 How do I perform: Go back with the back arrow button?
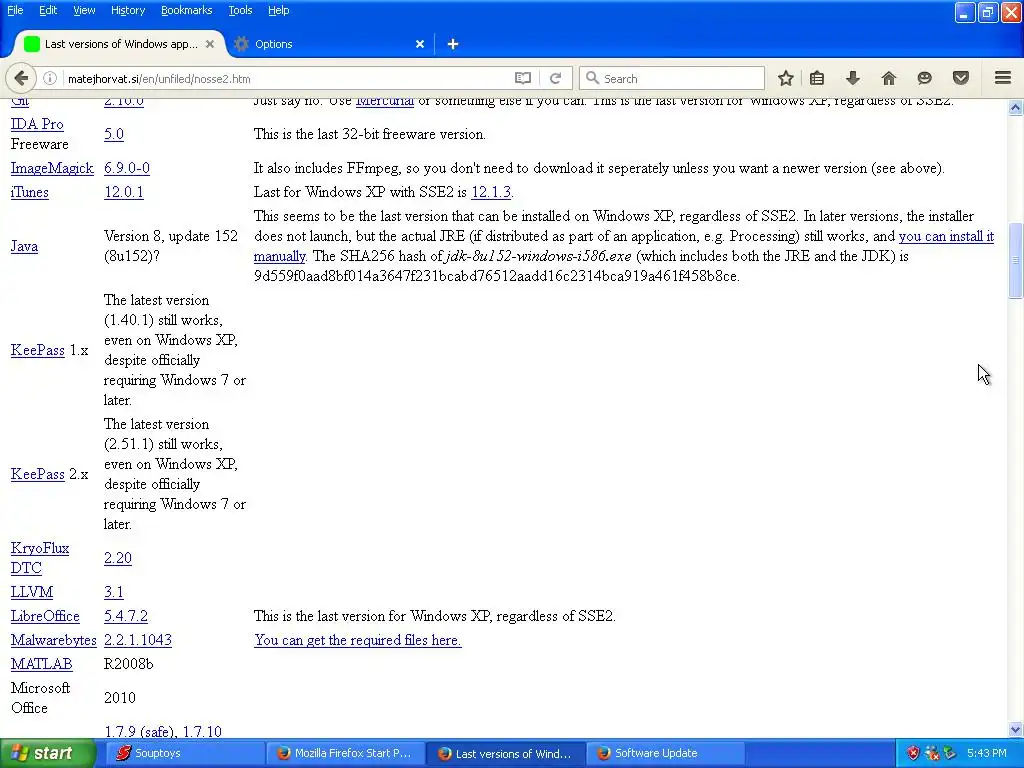[x=20, y=78]
